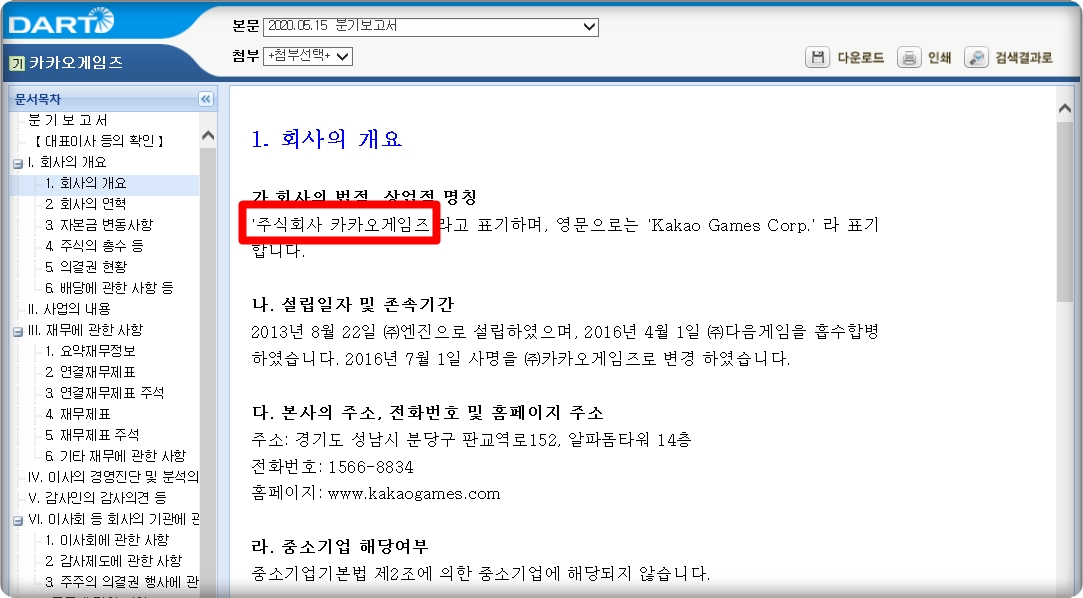Open V. 감사인의 감사의견 등
This screenshot has height=598, width=1083.
click(x=97, y=497)
